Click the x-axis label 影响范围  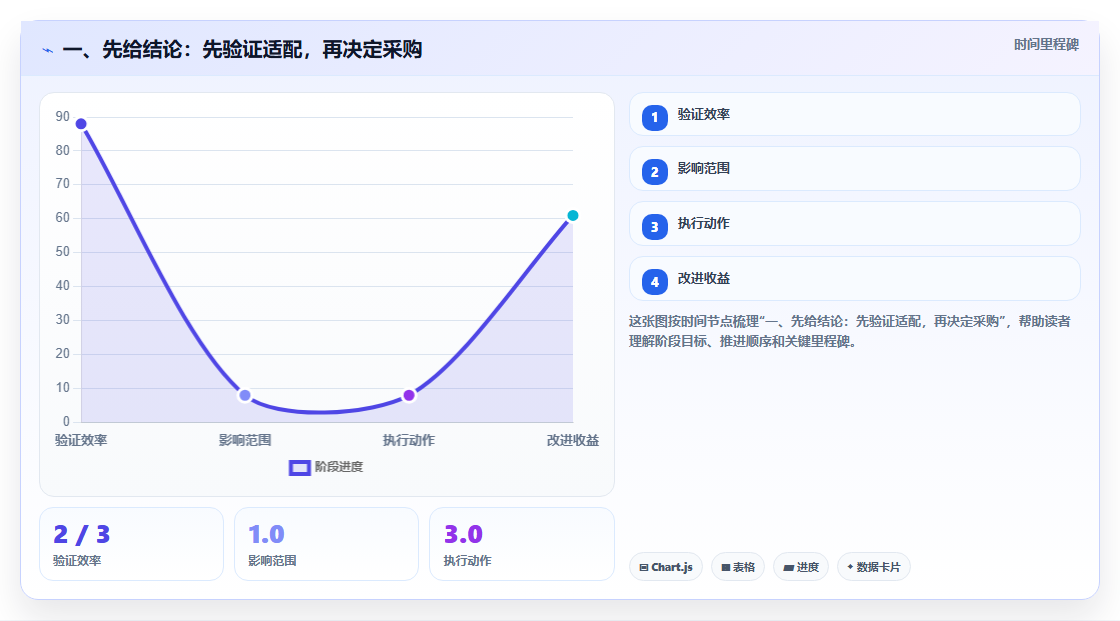coord(245,440)
